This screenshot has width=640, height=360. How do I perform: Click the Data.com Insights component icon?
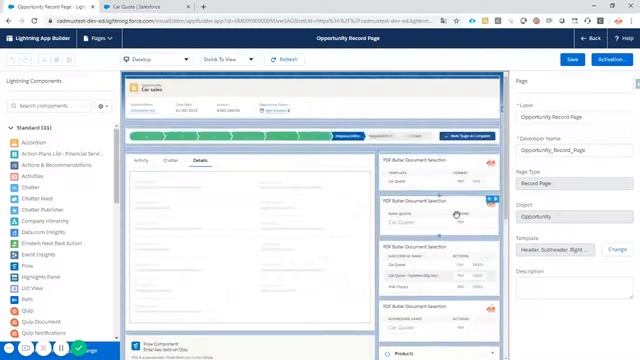point(14,232)
